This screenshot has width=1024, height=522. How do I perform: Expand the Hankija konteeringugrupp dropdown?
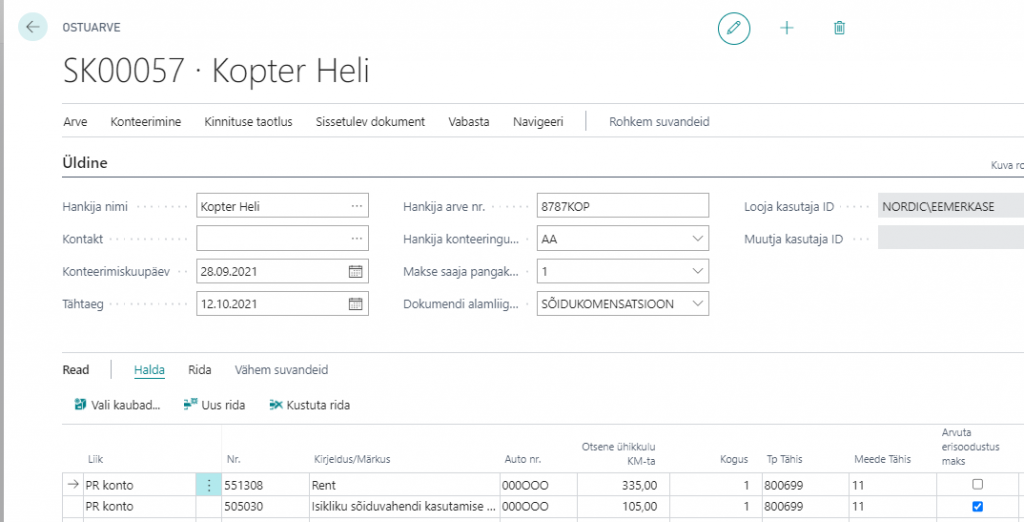[697, 239]
